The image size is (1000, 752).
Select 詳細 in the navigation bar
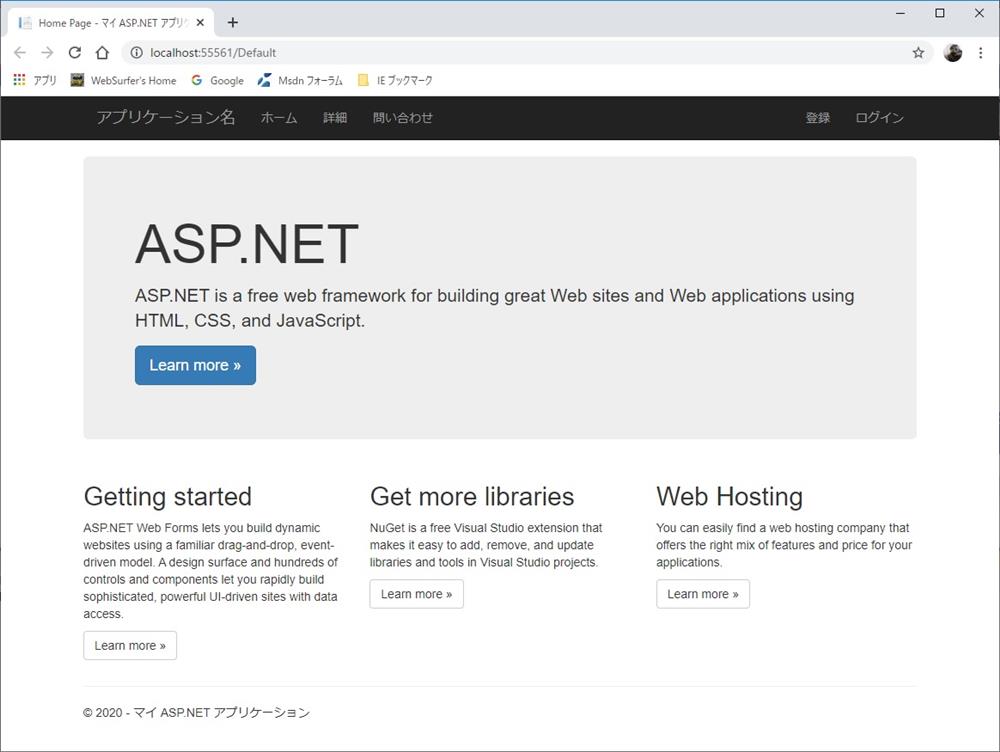click(x=335, y=118)
